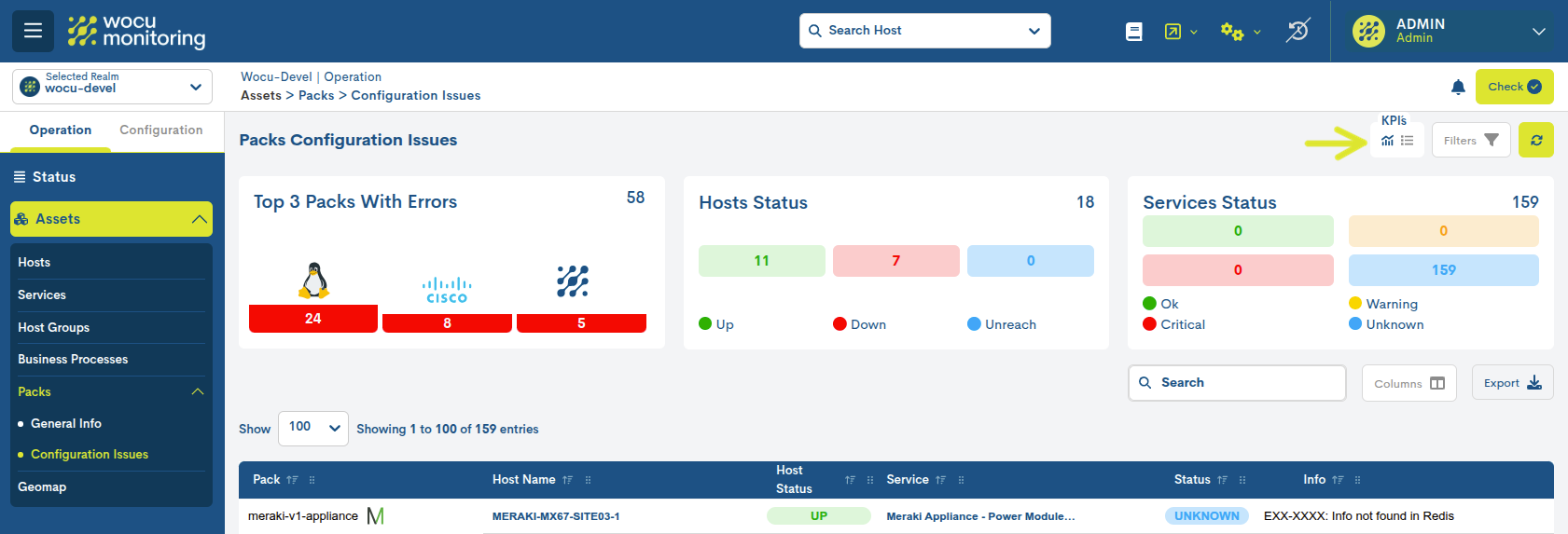This screenshot has height=534, width=1568.
Task: Sort table by Info column
Action: pos(1338,480)
